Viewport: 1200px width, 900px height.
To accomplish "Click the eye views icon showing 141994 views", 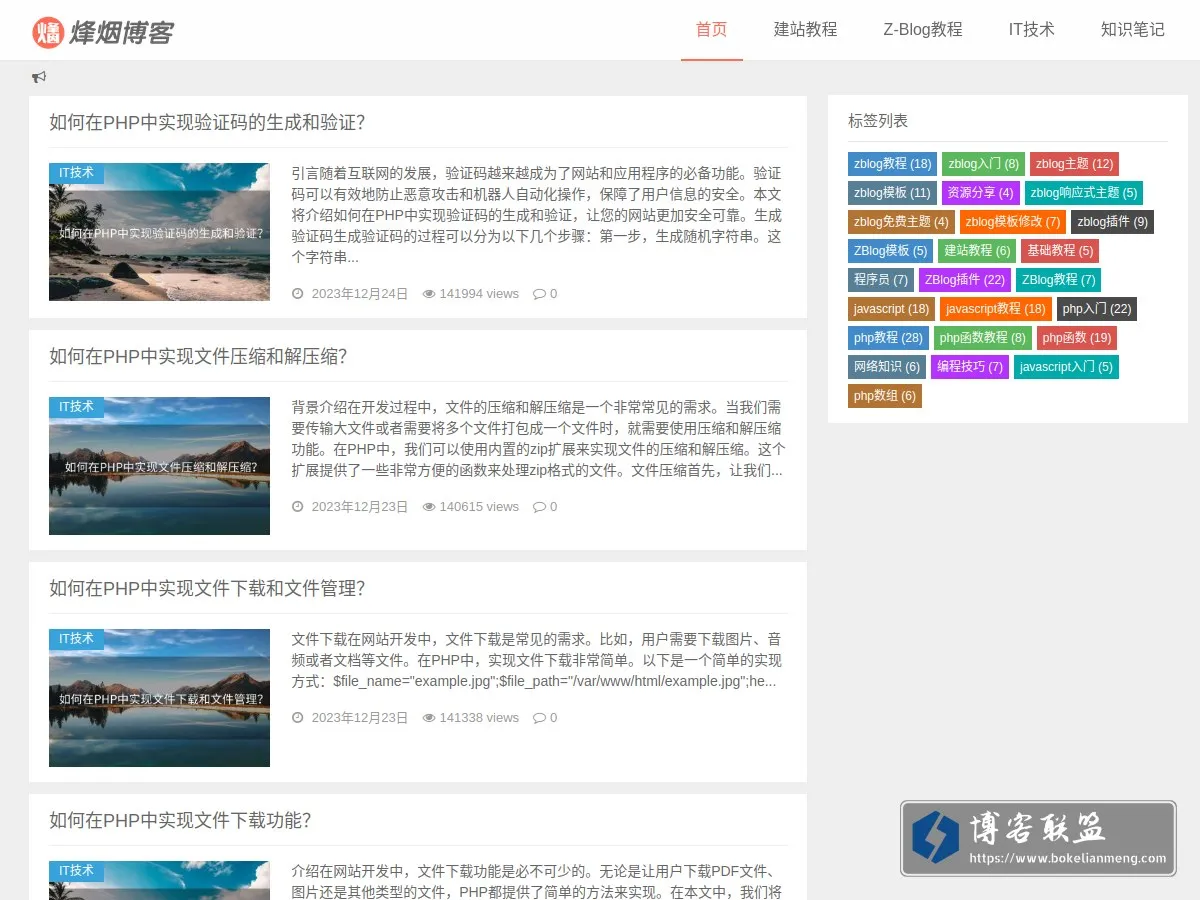I will point(429,294).
